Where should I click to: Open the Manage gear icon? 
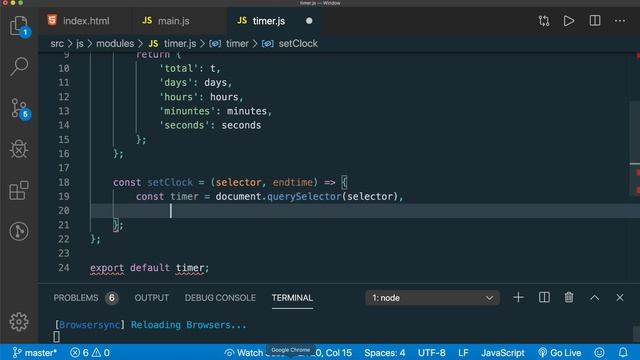tap(19, 322)
